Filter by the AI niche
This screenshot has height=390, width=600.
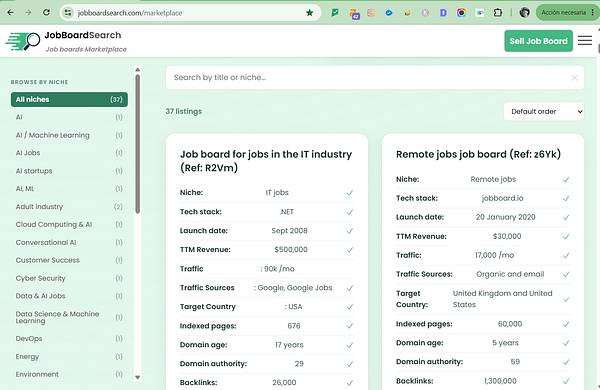(69, 117)
